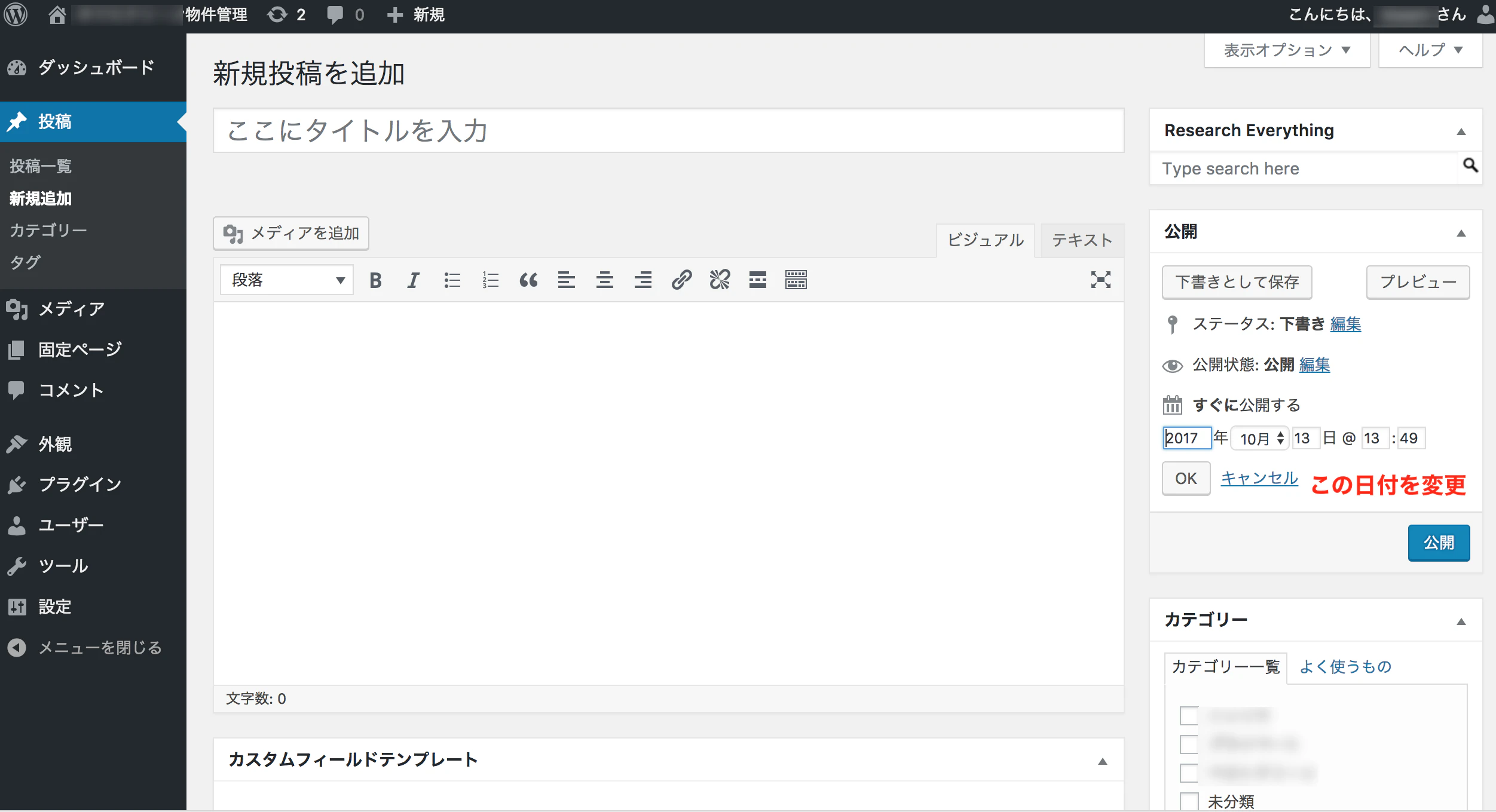
Task: Remove link with broken chain icon
Action: click(720, 280)
